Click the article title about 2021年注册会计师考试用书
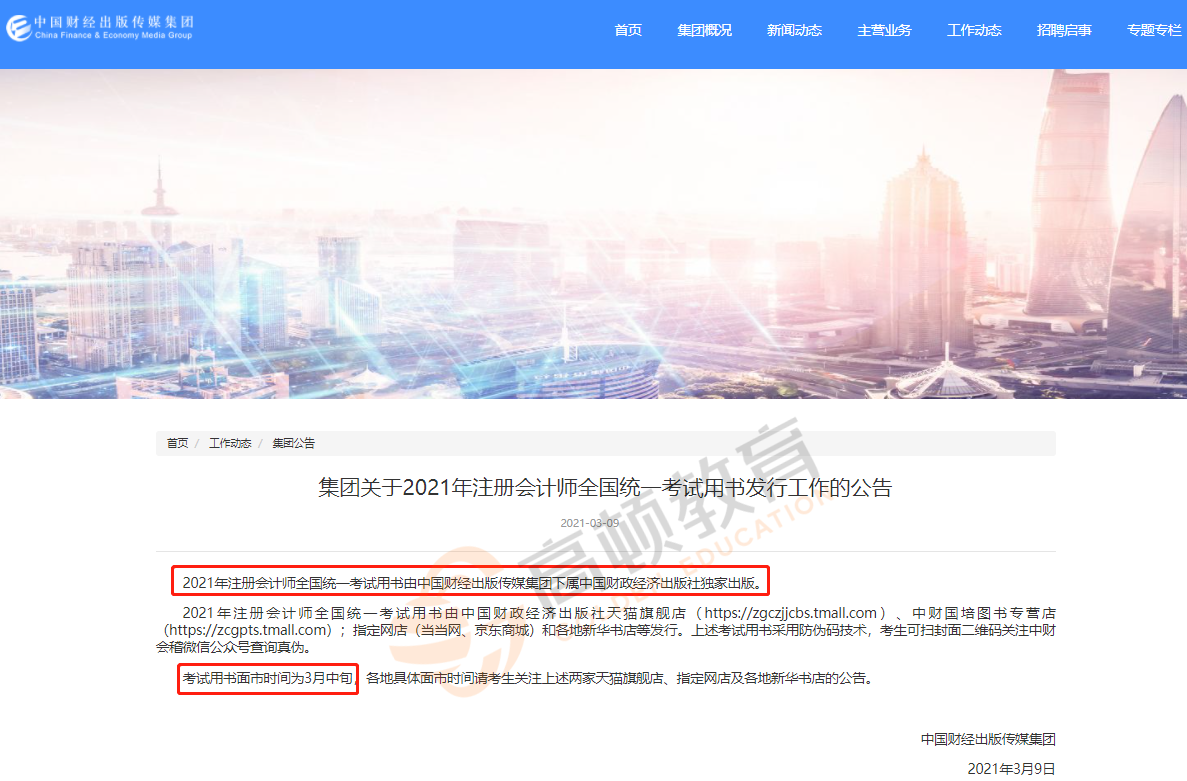The image size is (1187, 781). click(x=605, y=488)
